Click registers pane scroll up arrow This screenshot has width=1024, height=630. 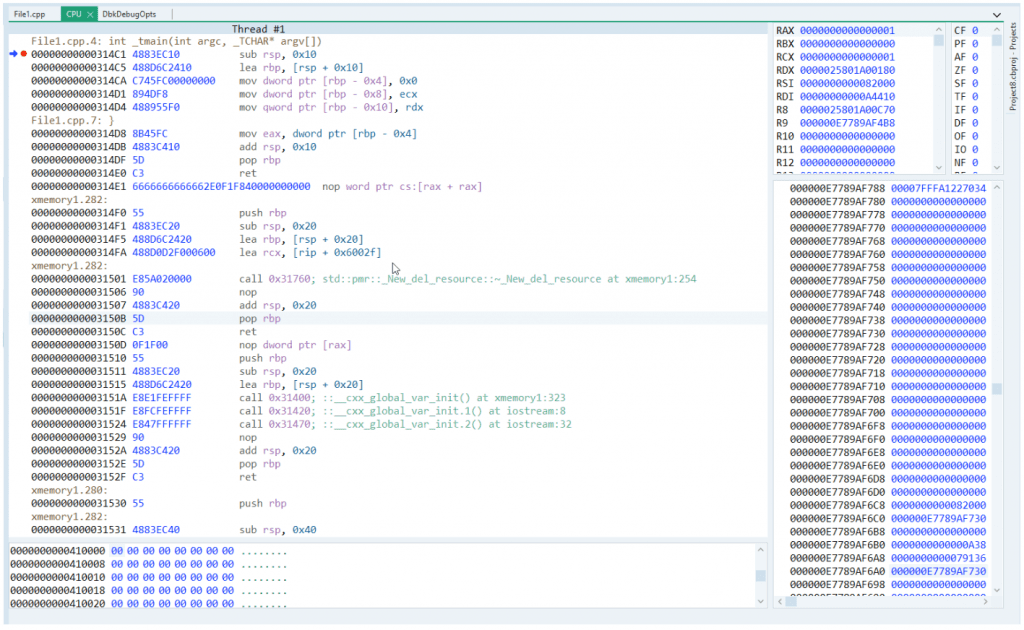click(938, 29)
